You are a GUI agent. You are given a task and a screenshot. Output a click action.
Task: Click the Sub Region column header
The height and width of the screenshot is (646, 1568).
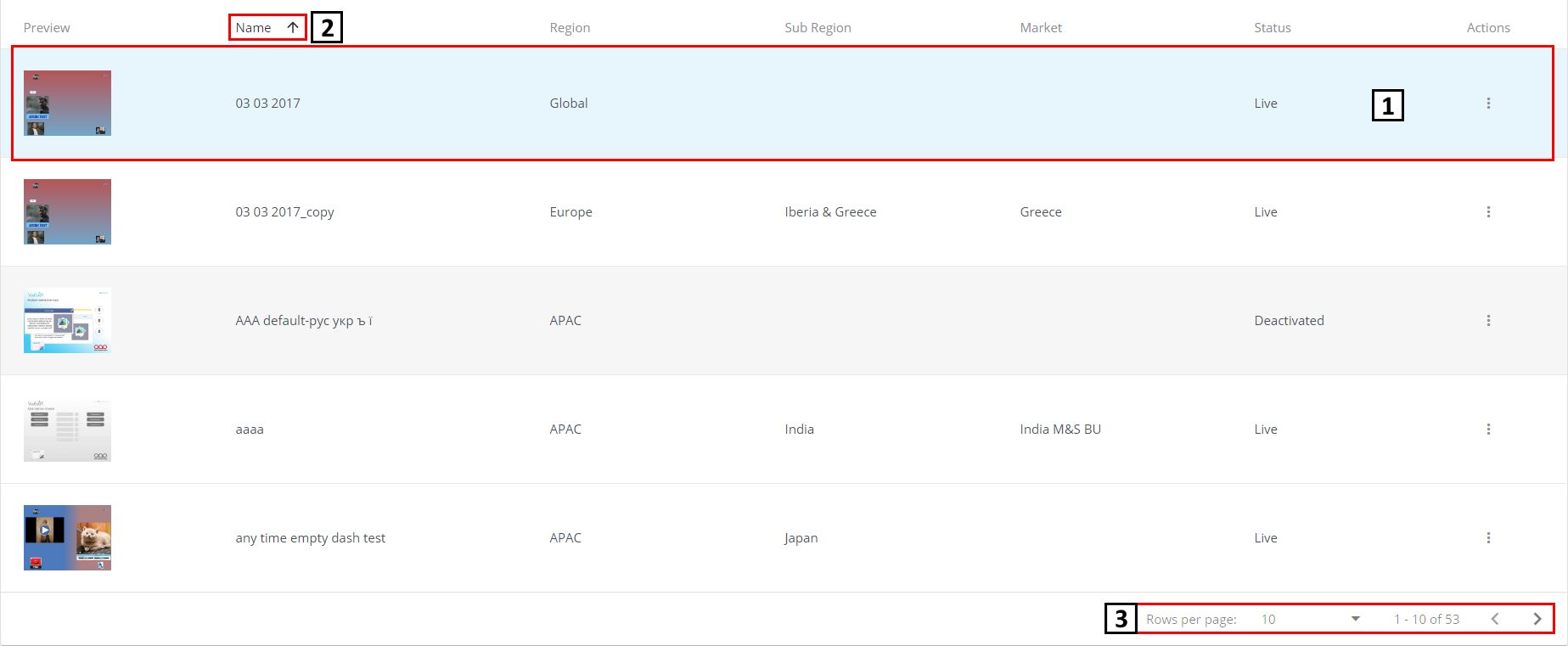pos(818,28)
